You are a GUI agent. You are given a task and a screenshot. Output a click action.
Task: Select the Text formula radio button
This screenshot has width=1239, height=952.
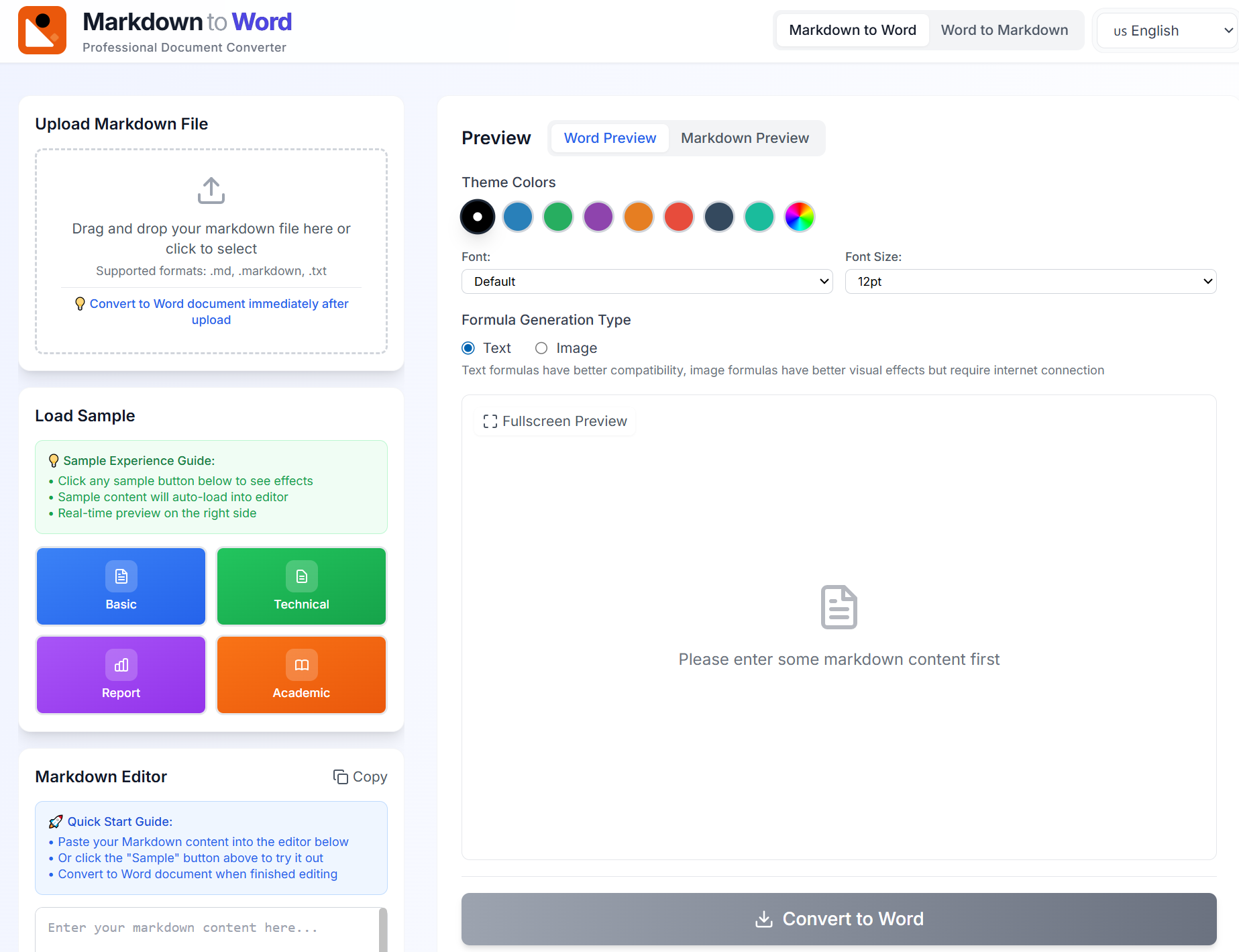[x=468, y=348]
